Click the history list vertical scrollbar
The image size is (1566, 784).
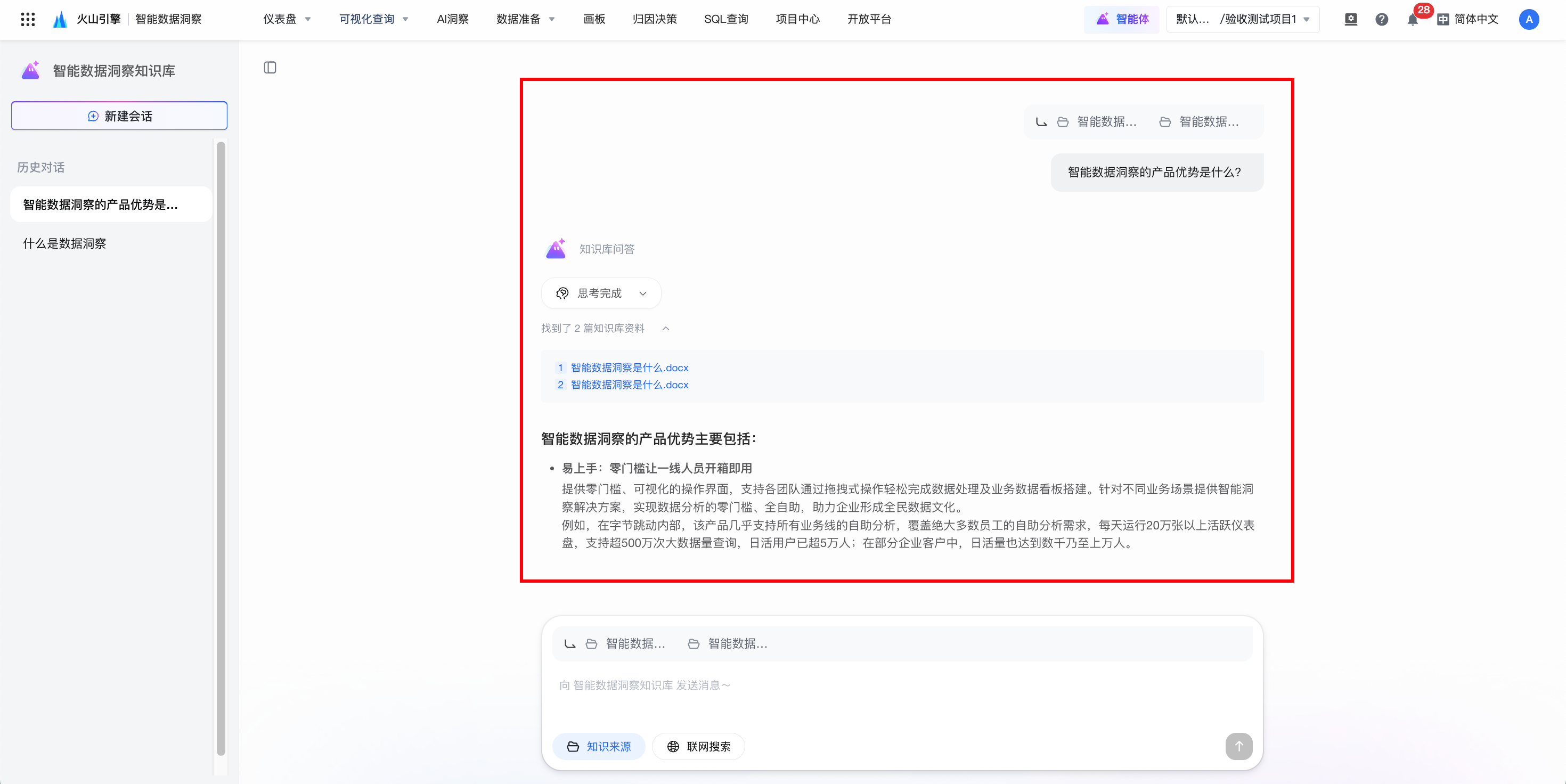(x=221, y=447)
